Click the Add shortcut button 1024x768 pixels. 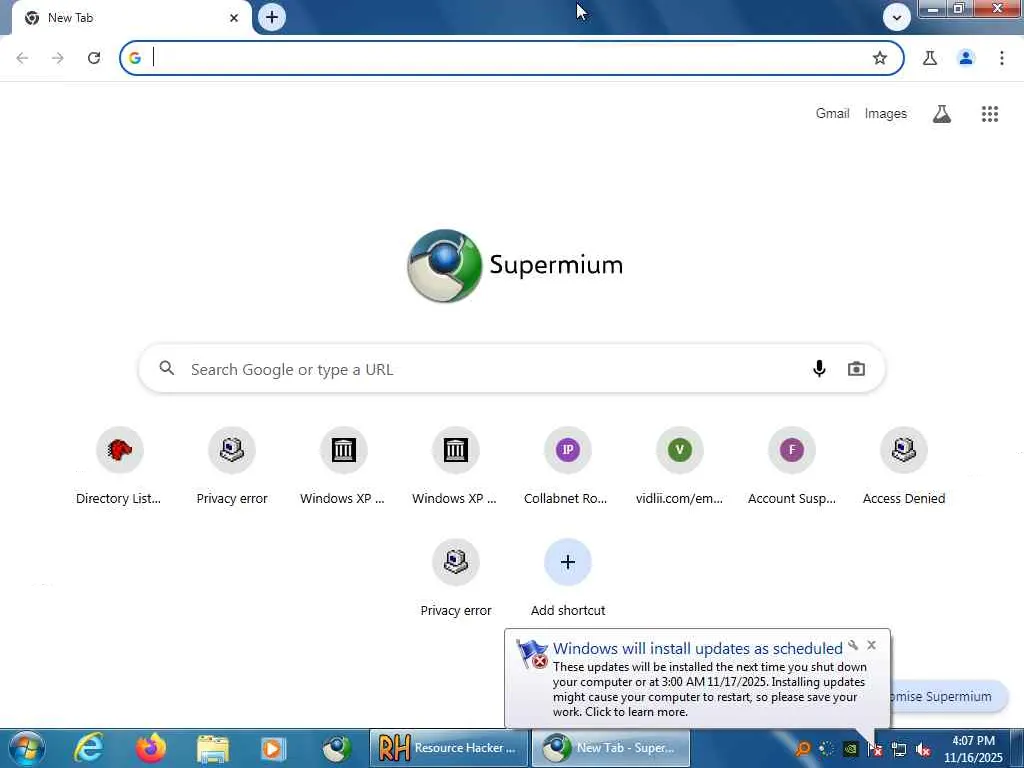pyautogui.click(x=568, y=577)
